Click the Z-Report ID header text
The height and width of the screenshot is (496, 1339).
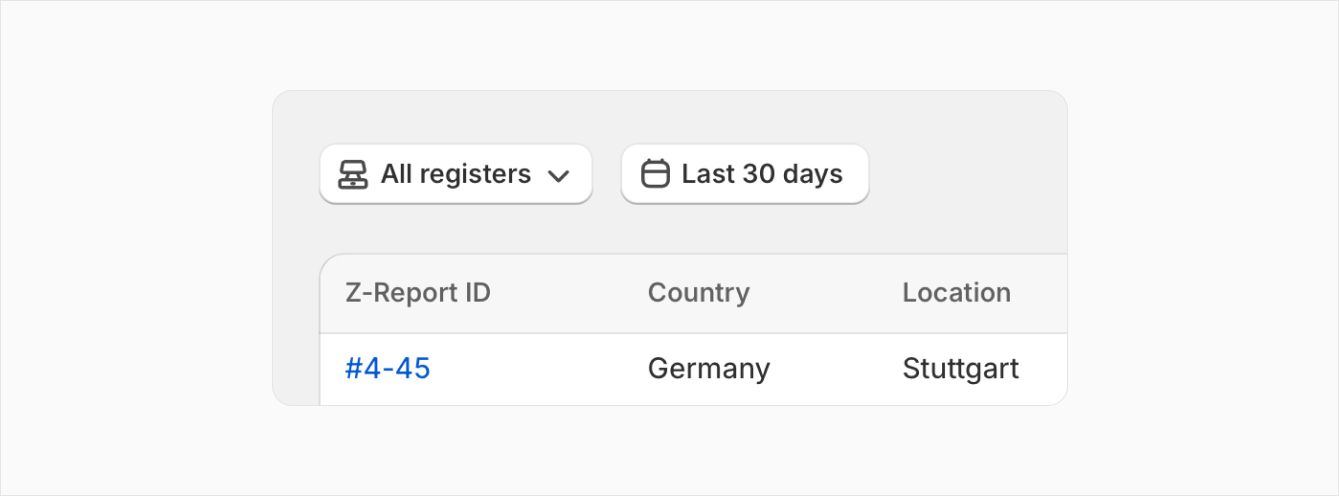point(418,293)
